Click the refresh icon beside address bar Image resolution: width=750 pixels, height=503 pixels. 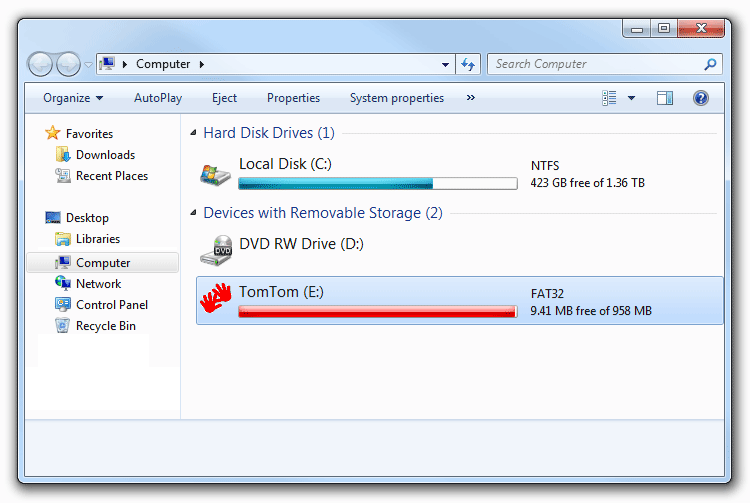(x=468, y=64)
